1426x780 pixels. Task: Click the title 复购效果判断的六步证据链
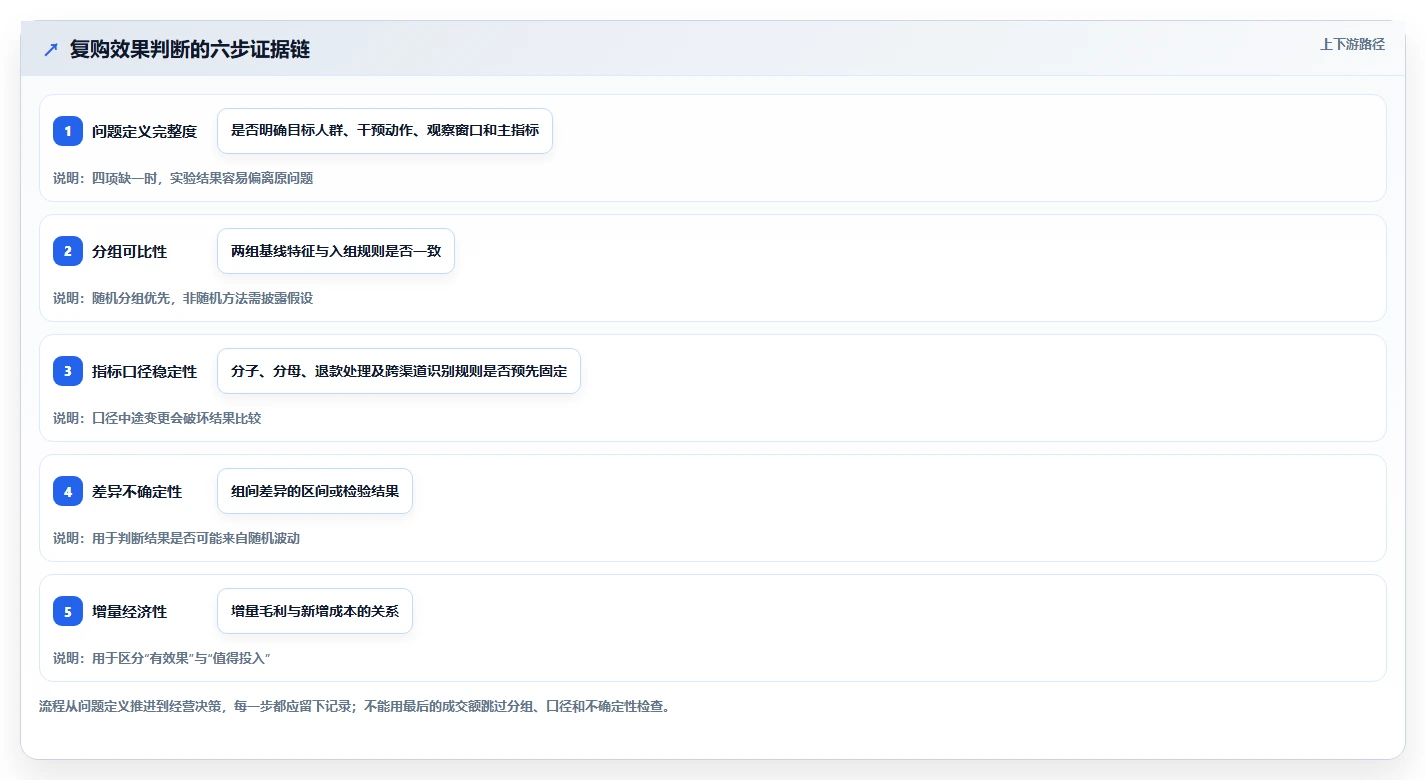pos(190,50)
